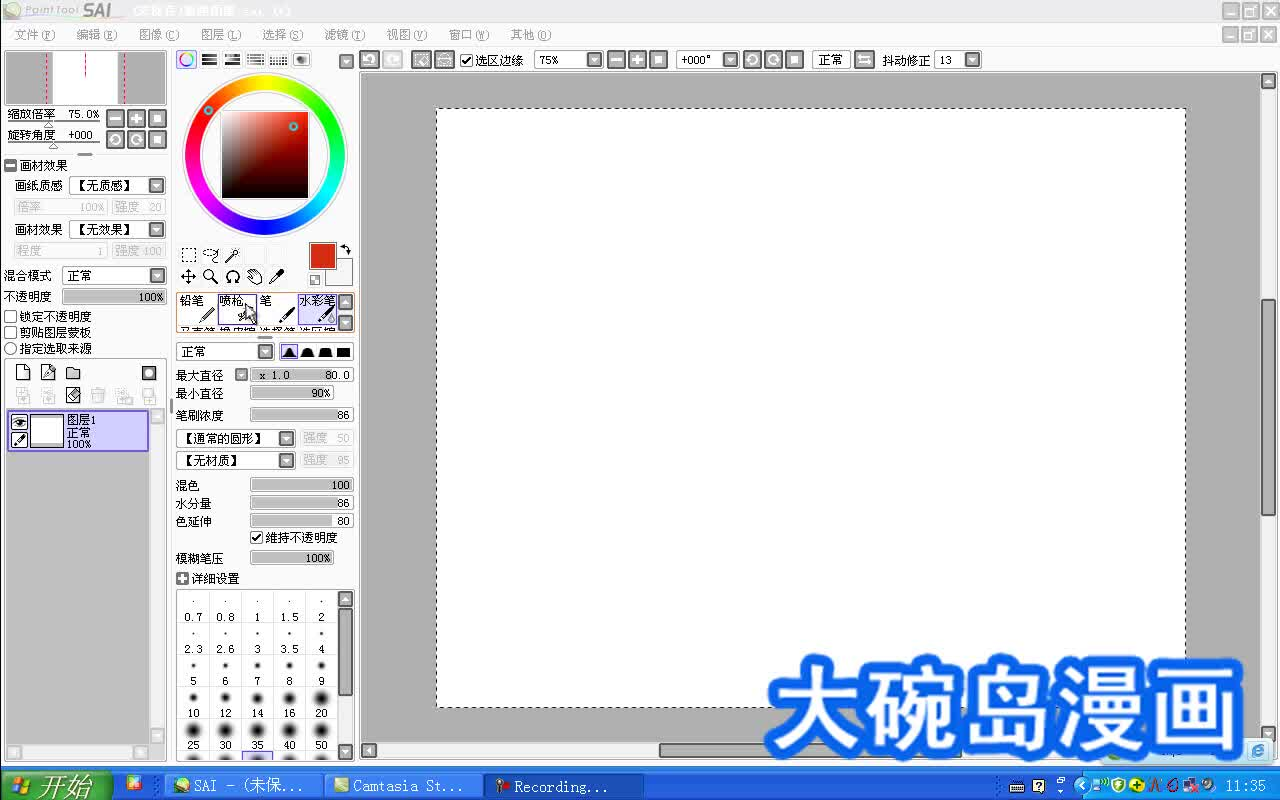1280x800 pixels.
Task: Rotate canvas counterclockwise in navigator panel
Action: 115,139
